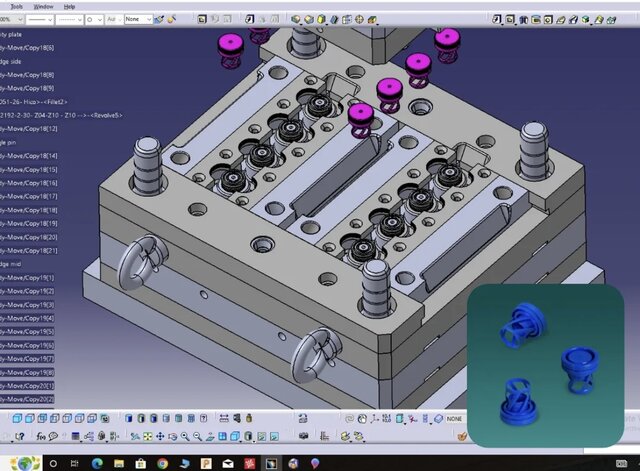Viewport: 640px width, 471px height.
Task: Select 'ity plate' node in the tree
Action: [14, 33]
